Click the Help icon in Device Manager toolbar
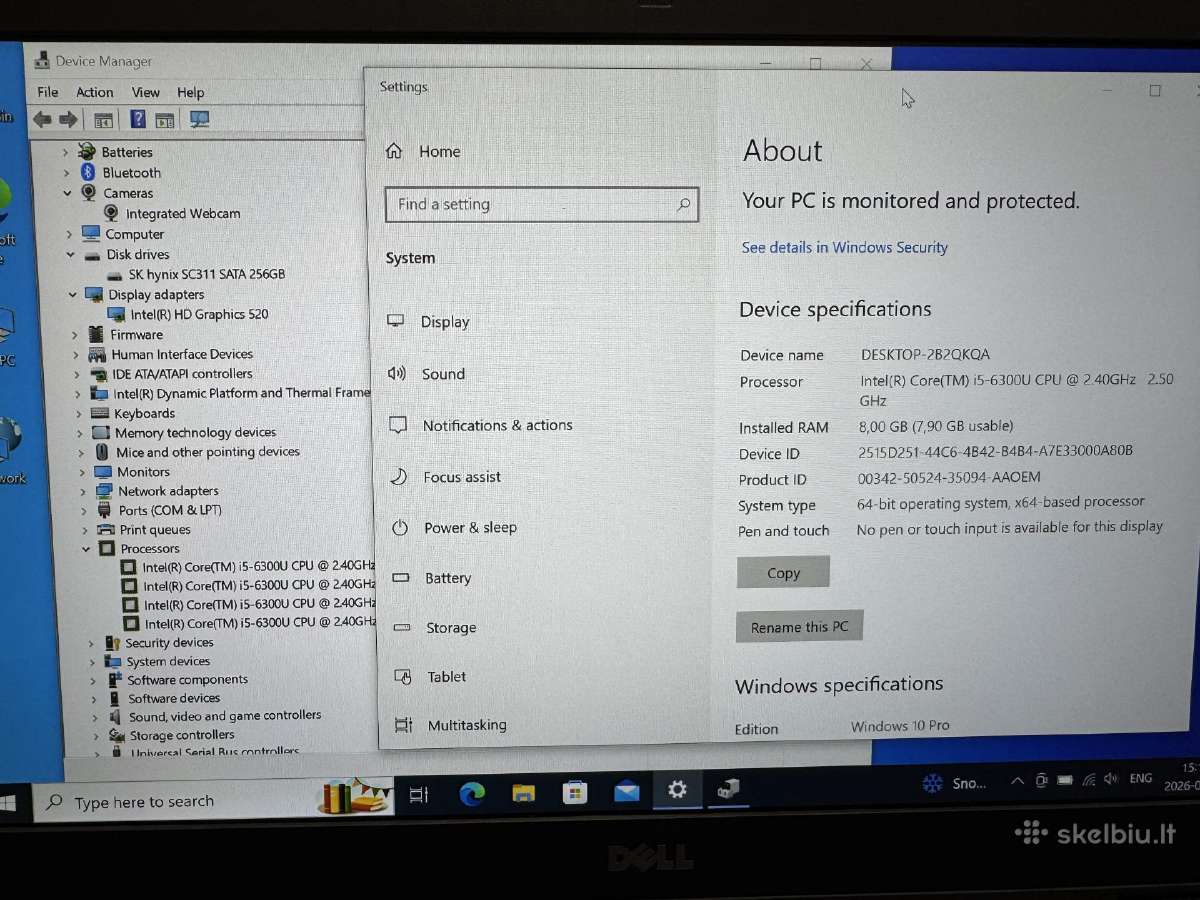Image resolution: width=1200 pixels, height=900 pixels. (138, 120)
